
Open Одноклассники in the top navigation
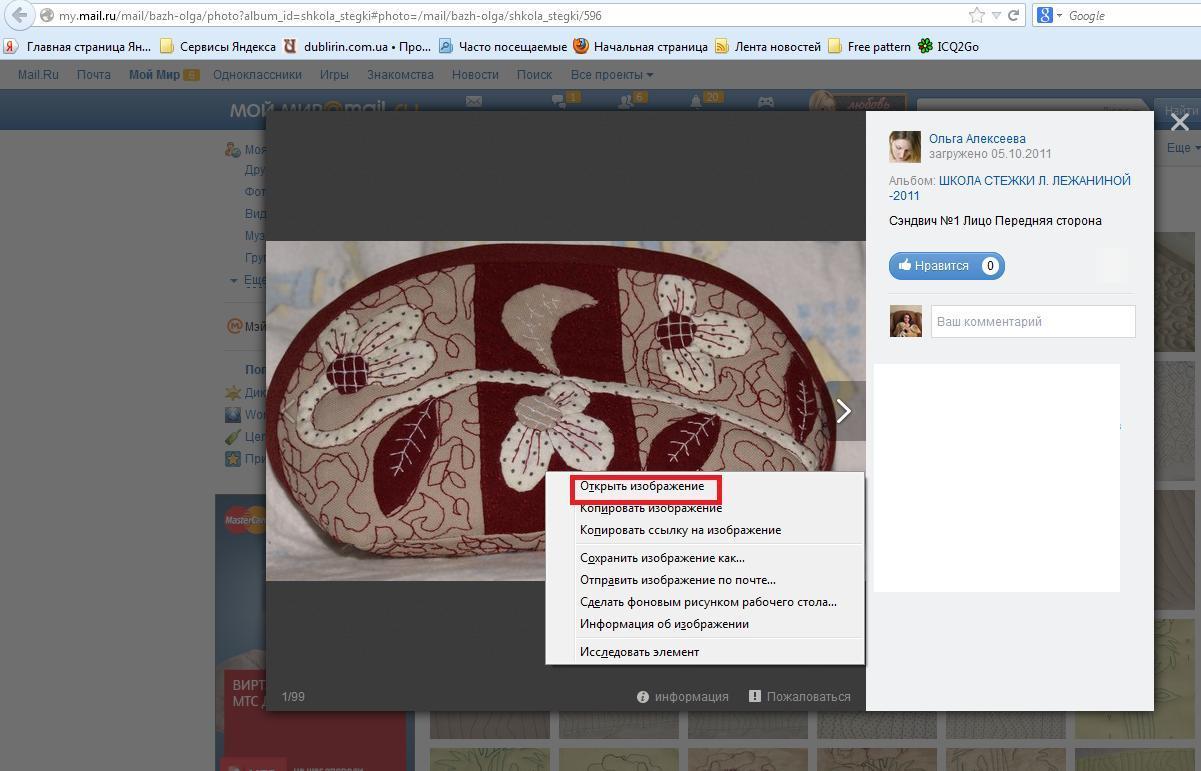(257, 74)
